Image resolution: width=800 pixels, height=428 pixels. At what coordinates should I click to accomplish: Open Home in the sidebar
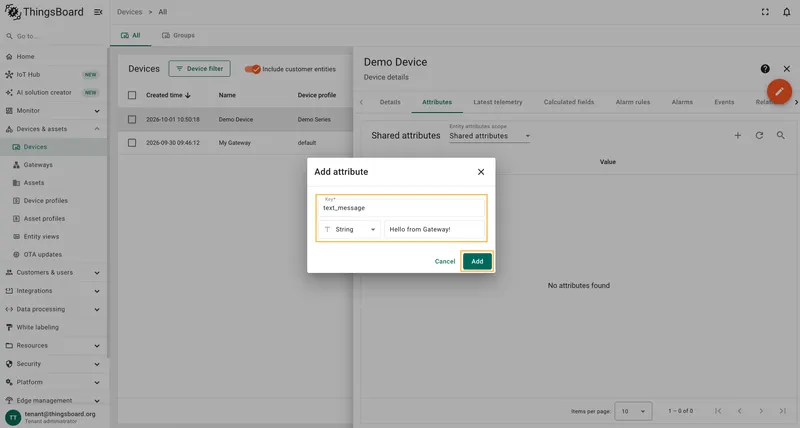54,57
